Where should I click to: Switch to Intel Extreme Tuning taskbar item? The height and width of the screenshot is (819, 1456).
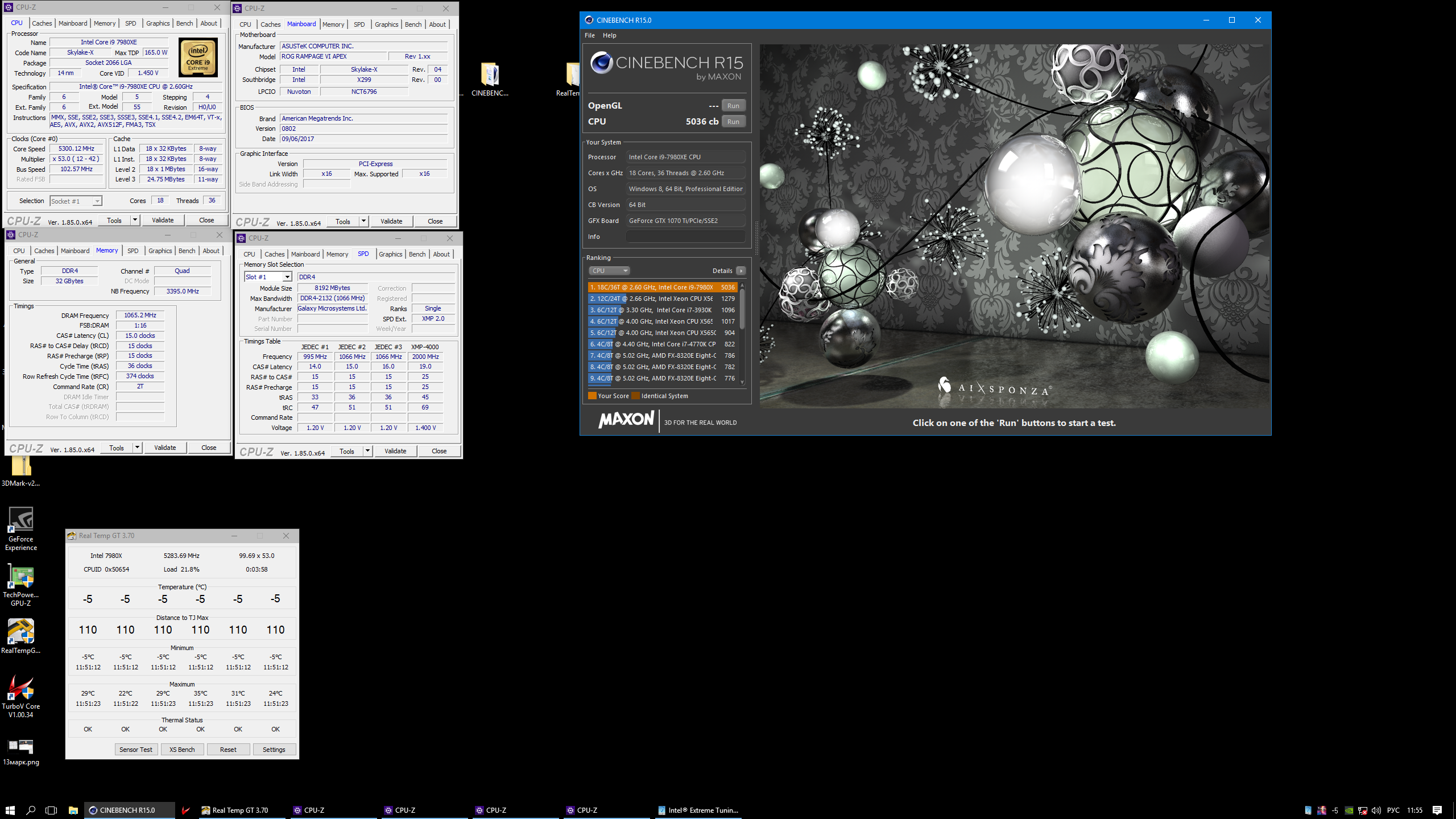[698, 810]
